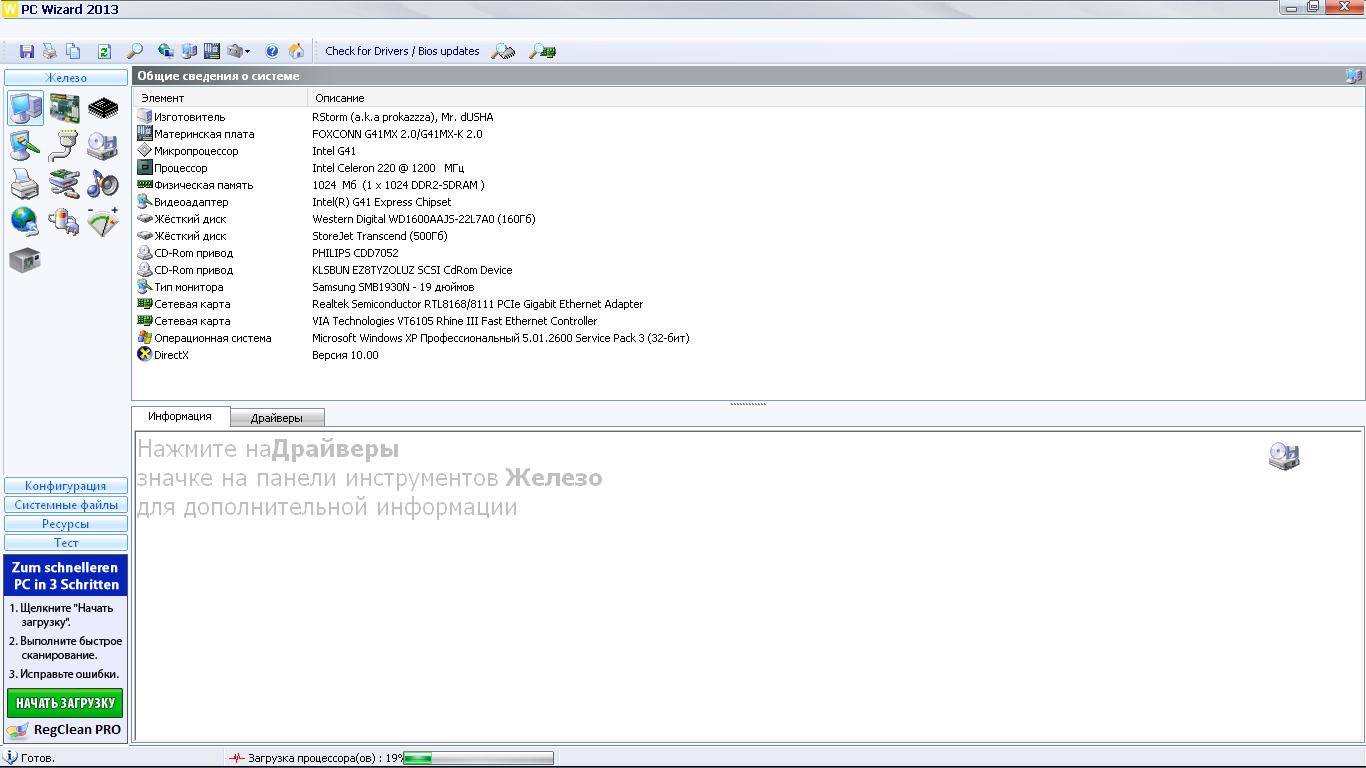Click the green НАЧАТЬ ЗАГРУЗКУ button
The height and width of the screenshot is (768, 1366).
click(x=65, y=703)
